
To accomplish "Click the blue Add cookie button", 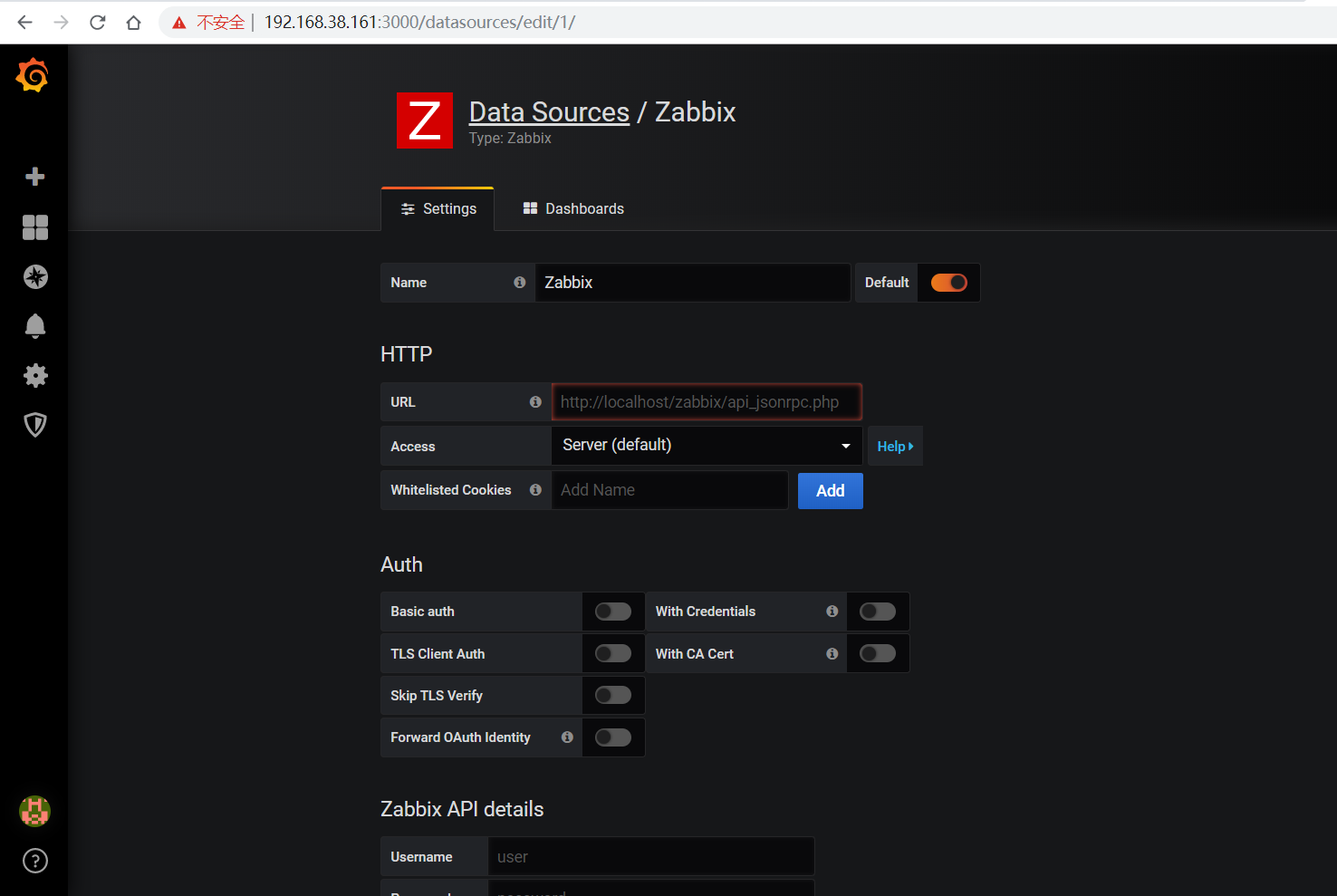I will (831, 491).
